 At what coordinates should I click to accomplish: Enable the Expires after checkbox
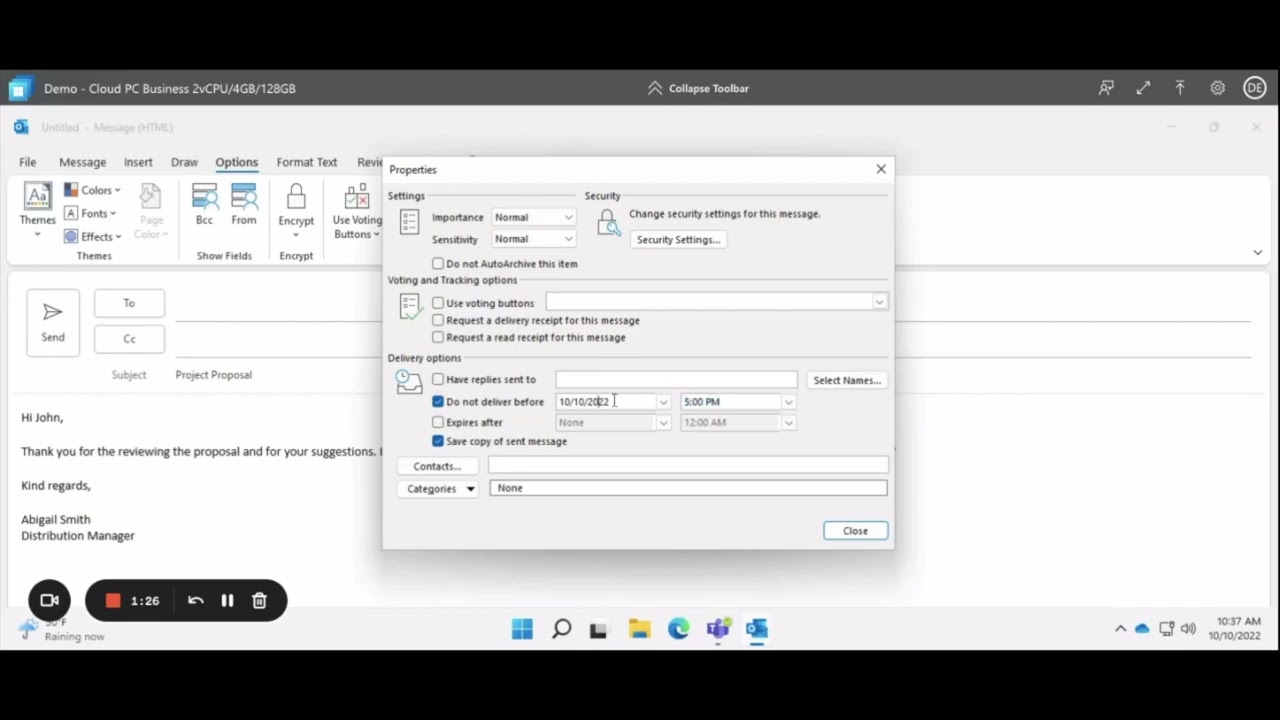point(438,422)
